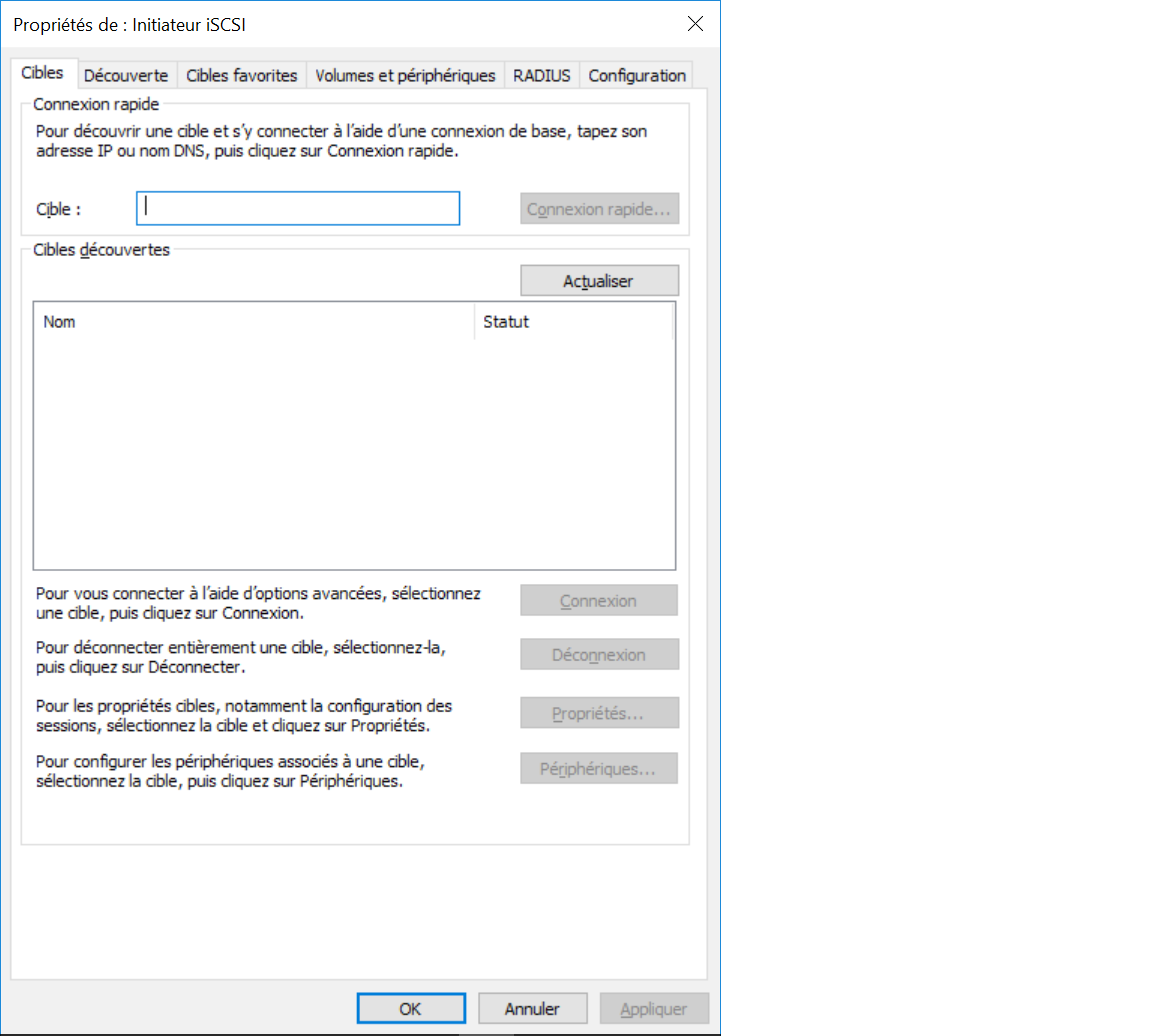Click the Statut column header

573,322
